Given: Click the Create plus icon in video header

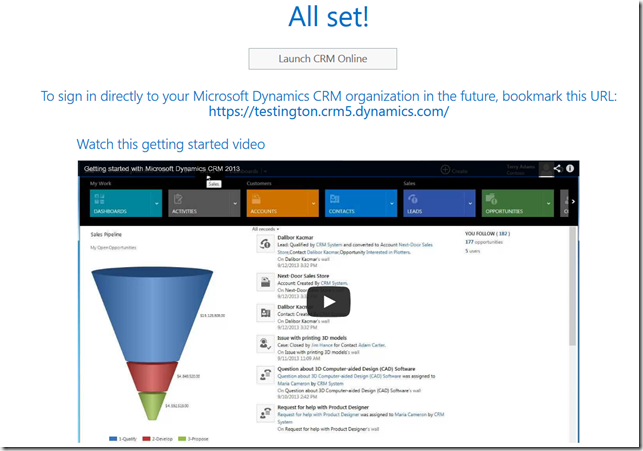Looking at the screenshot, I should [445, 169].
